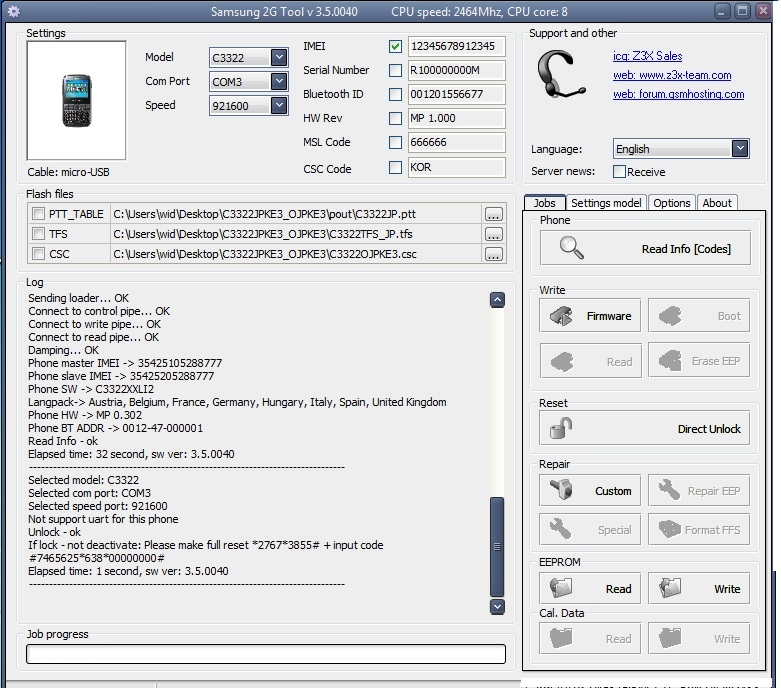Click the grayed Write-section Read icon
This screenshot has width=781, height=688.
[561, 361]
